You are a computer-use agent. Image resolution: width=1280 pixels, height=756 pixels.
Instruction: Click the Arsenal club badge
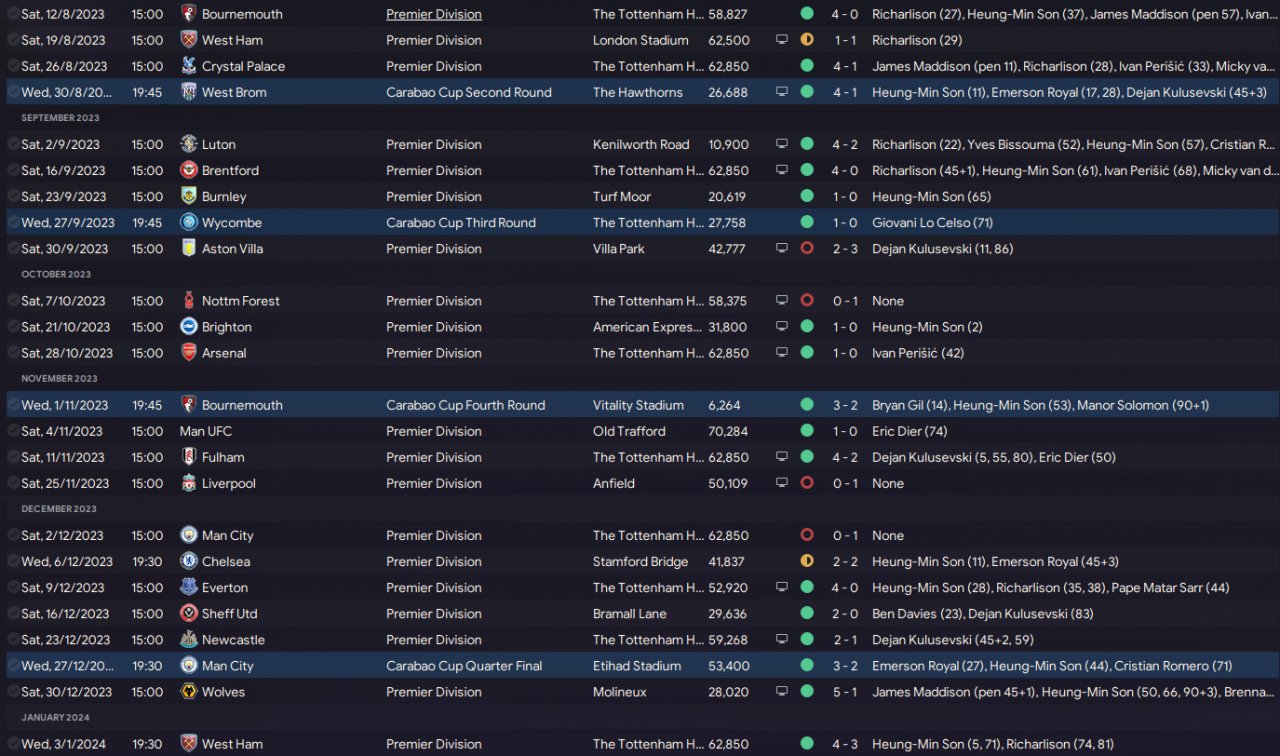188,352
